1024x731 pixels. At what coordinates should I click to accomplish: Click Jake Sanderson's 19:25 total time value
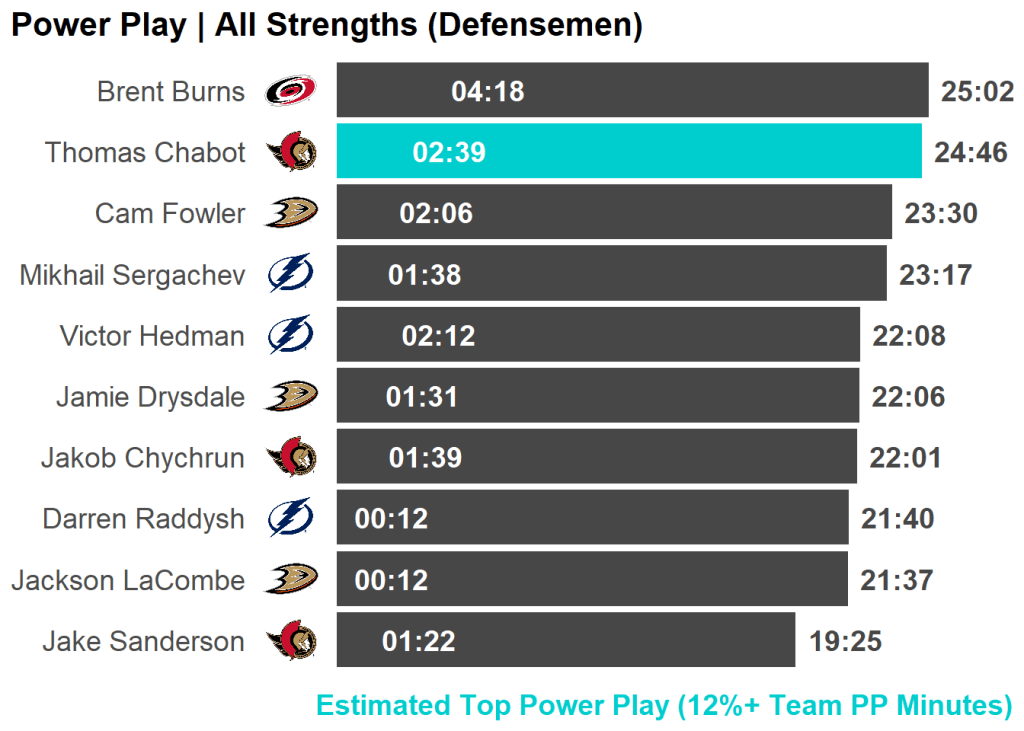[x=845, y=641]
